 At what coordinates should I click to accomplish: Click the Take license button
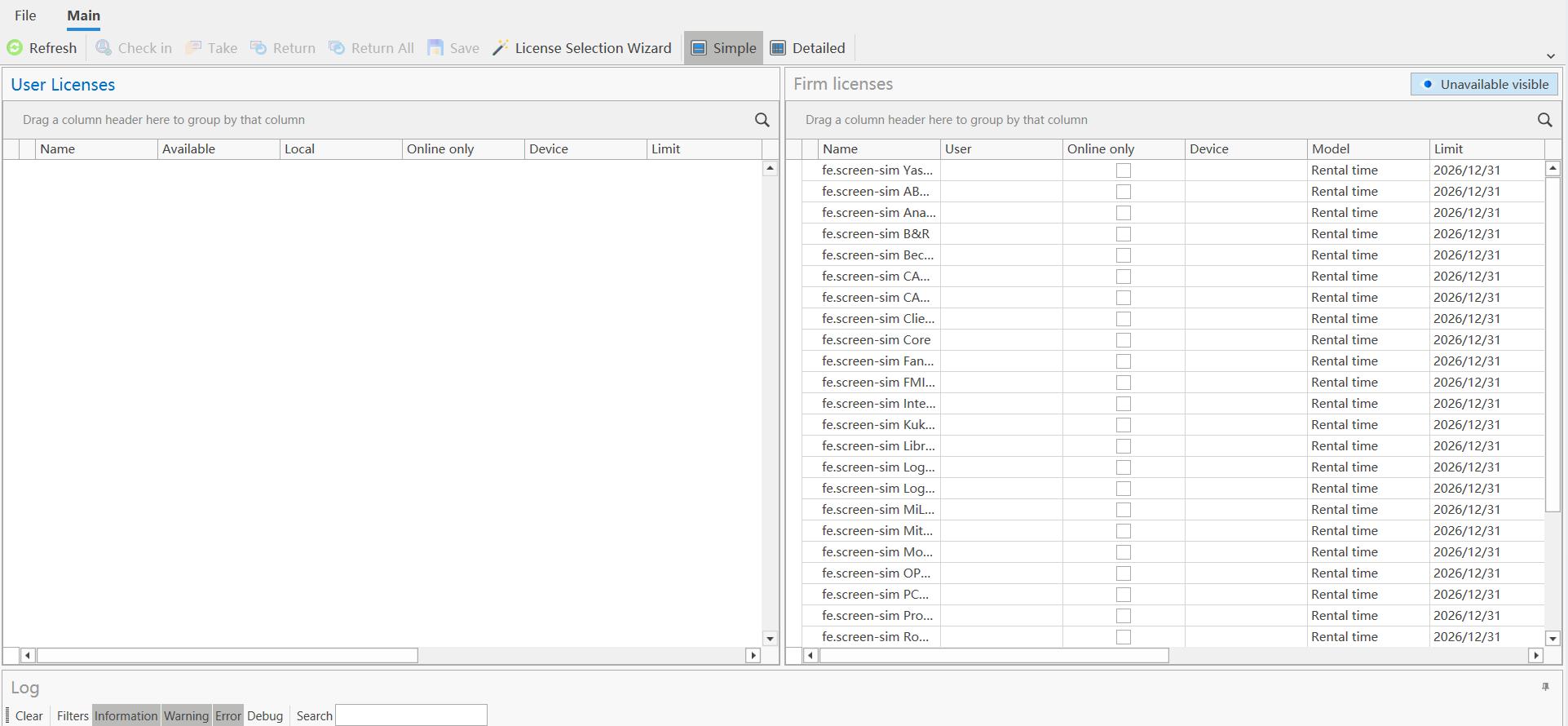(211, 48)
